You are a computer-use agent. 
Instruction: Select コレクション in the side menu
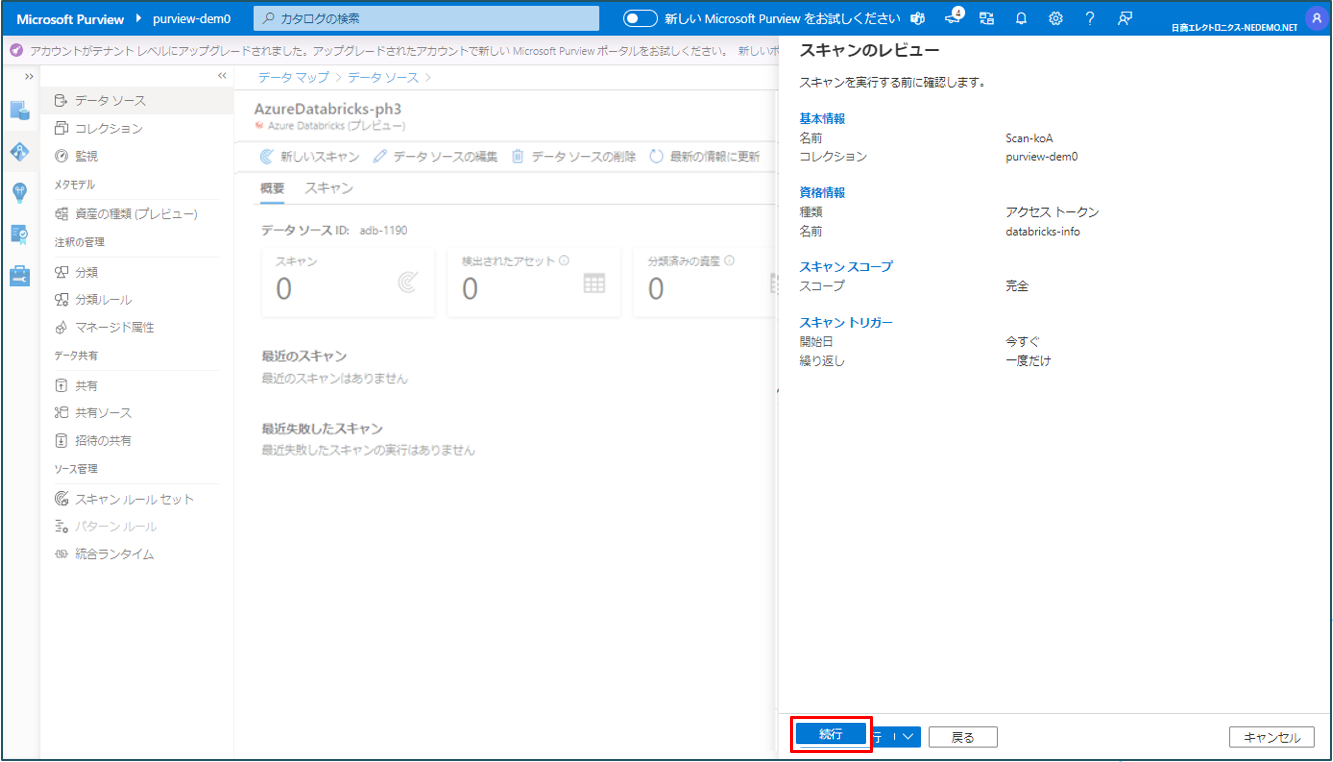108,129
